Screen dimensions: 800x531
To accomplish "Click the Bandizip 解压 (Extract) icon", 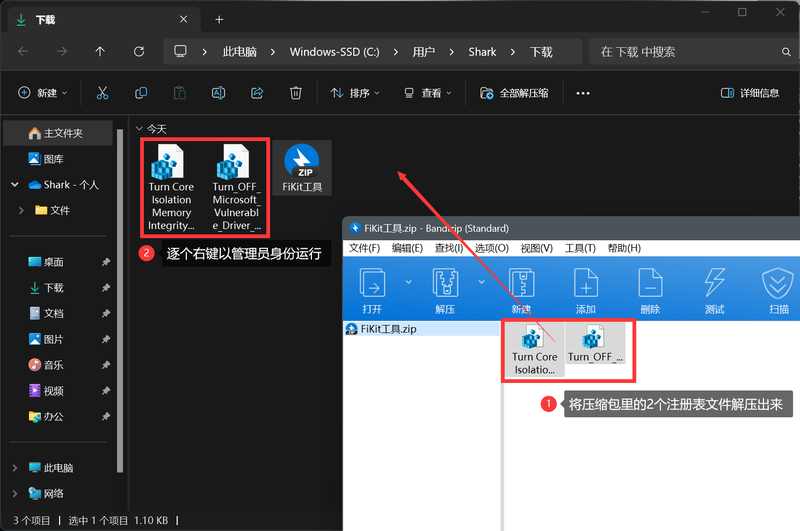I will pos(445,289).
